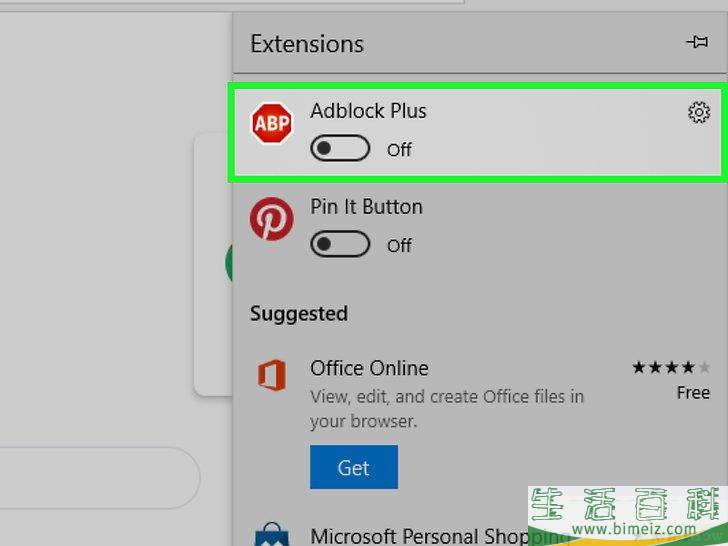Click the Suggested section heading
The height and width of the screenshot is (546, 728).
click(x=299, y=314)
